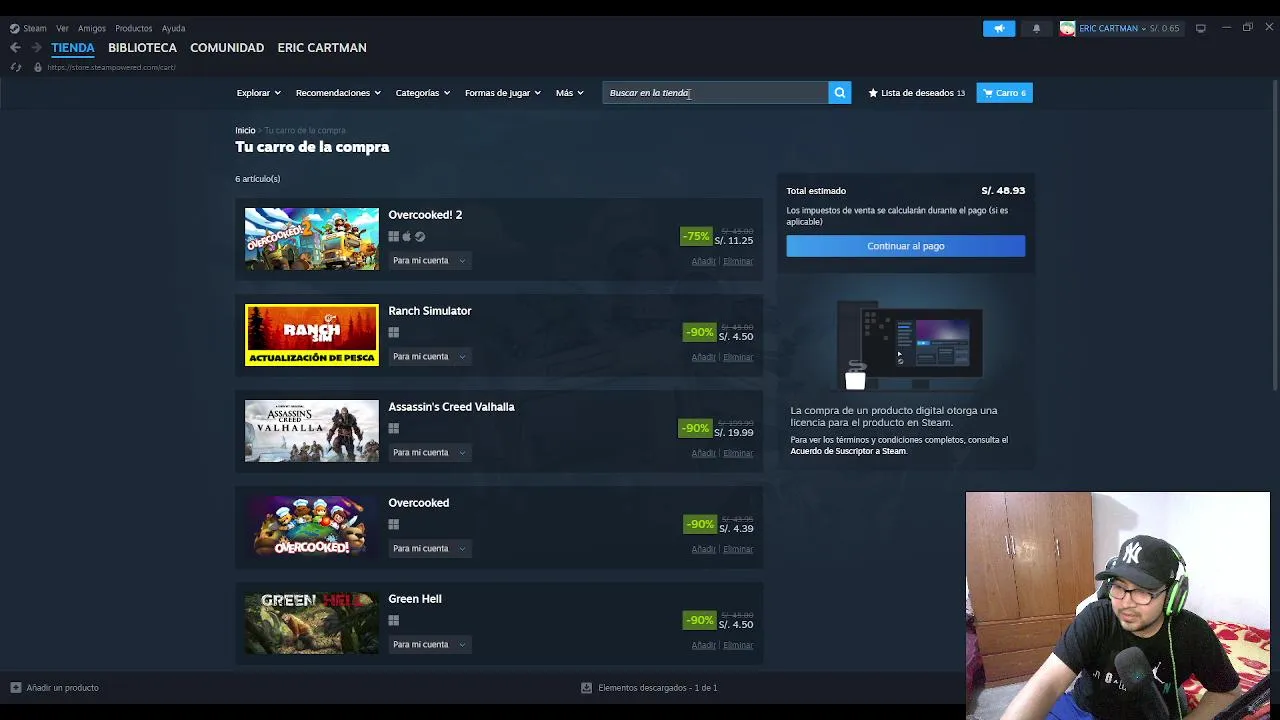Click Añadir for Overcooked! 2

pyautogui.click(x=703, y=261)
